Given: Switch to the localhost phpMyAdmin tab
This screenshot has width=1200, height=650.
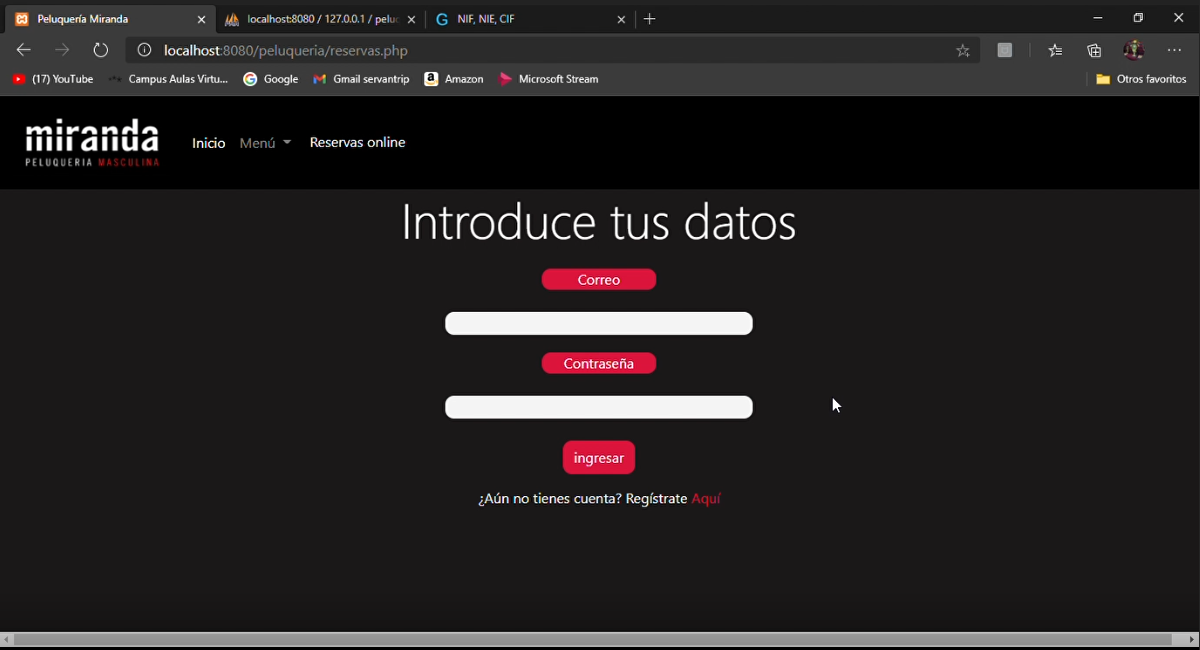Looking at the screenshot, I should (315, 19).
